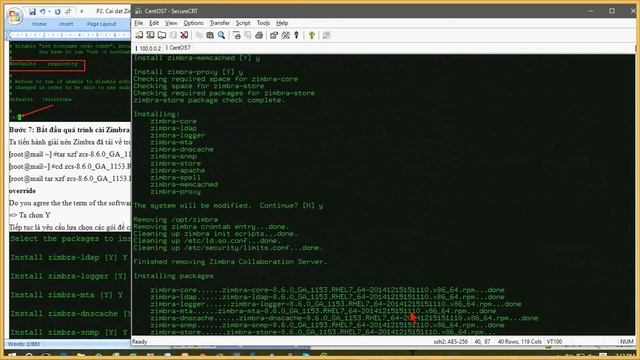Click Undo icon in Word quick access

(42, 11)
